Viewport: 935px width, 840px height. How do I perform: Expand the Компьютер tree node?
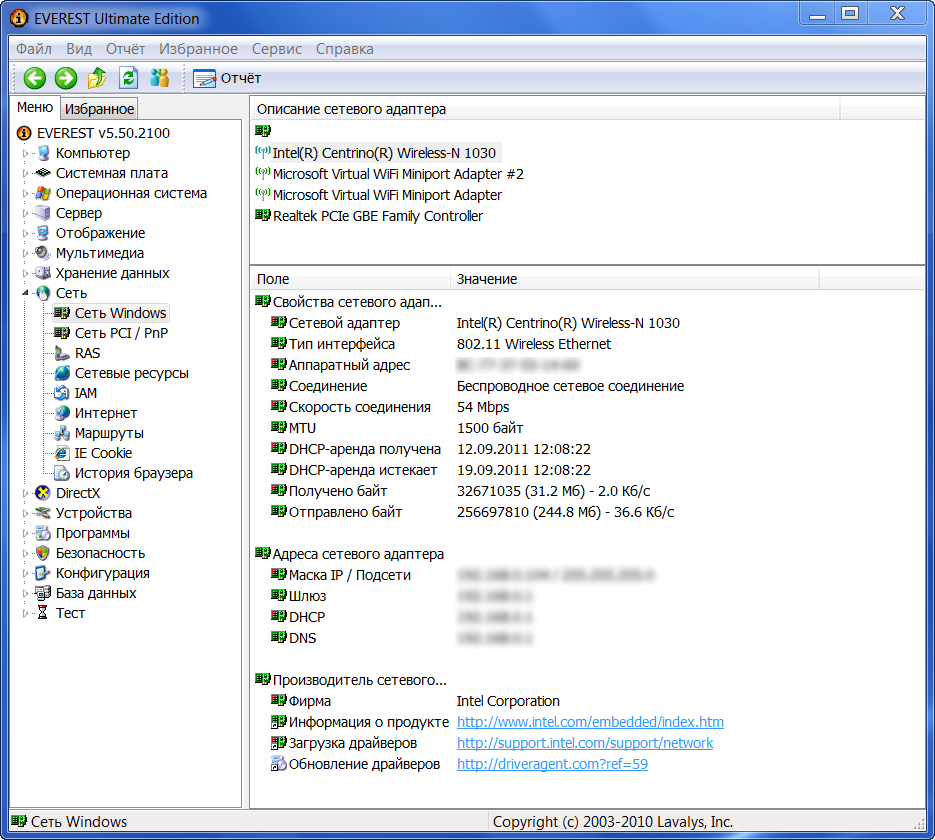tap(25, 153)
